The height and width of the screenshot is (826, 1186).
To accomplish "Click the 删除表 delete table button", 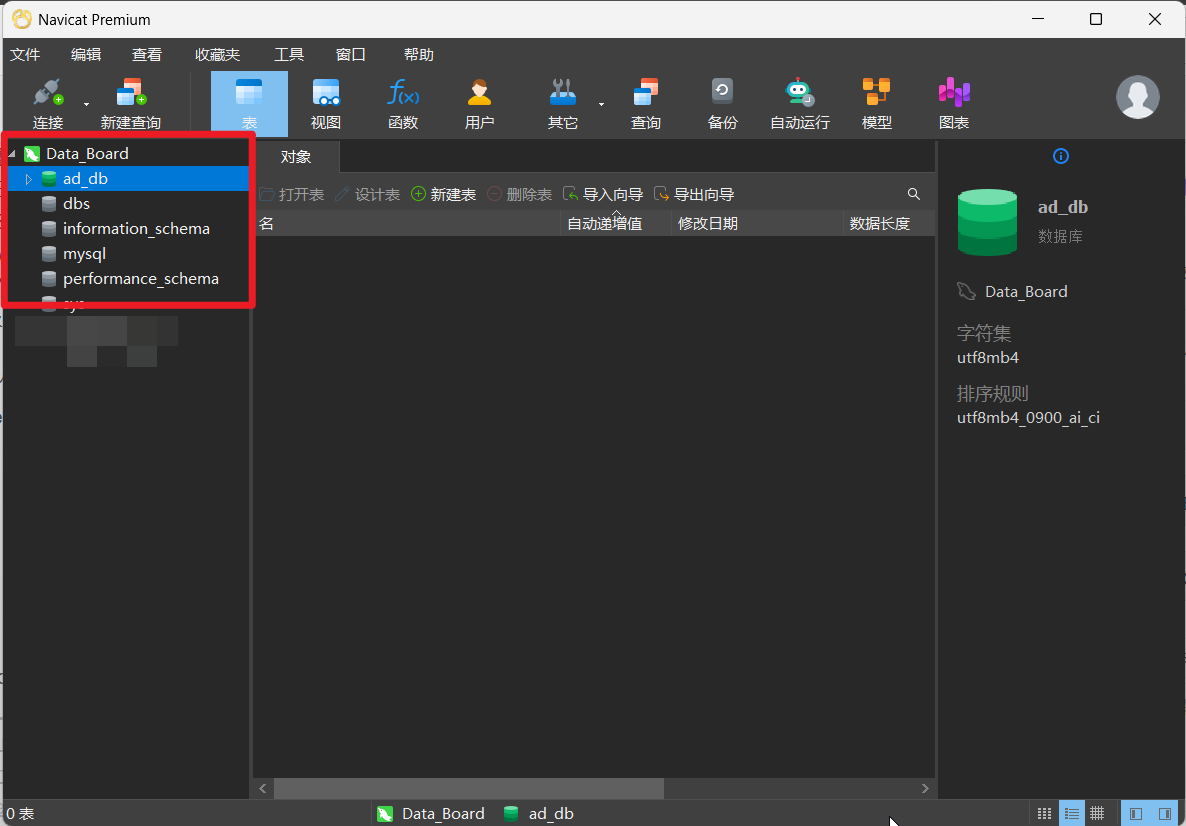I will [x=520, y=194].
